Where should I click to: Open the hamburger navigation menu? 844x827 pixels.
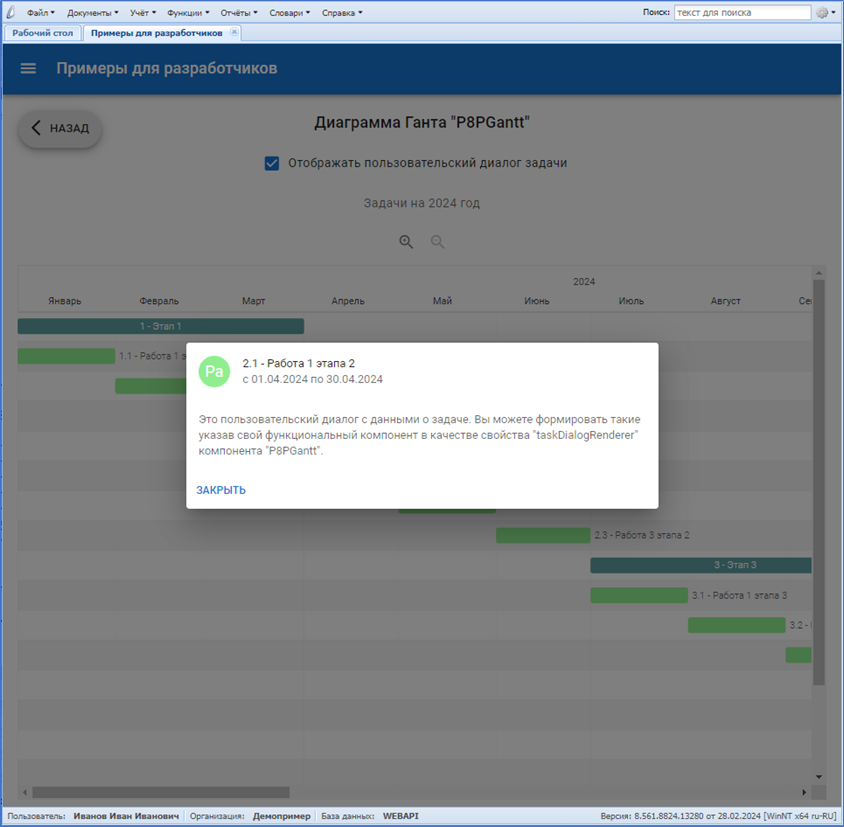point(28,69)
